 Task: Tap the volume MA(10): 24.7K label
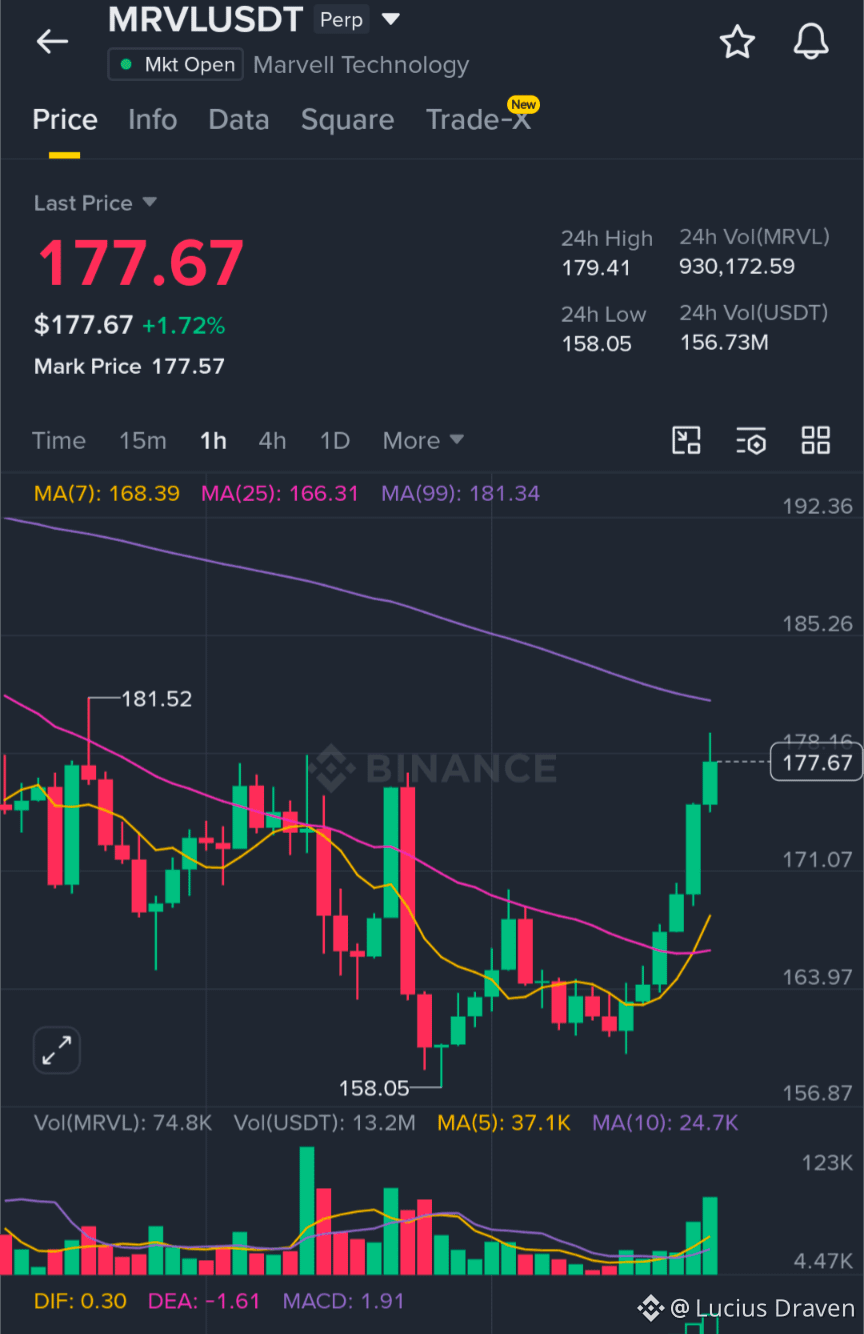pos(665,1123)
